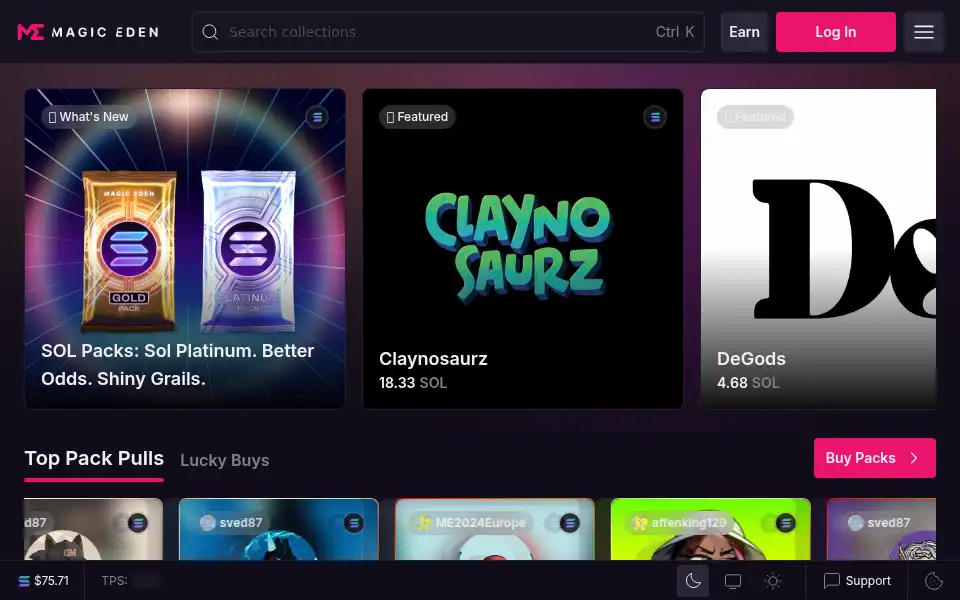Image resolution: width=960 pixels, height=600 pixels.
Task: Select the Top Pack Pulls tab
Action: tap(94, 459)
